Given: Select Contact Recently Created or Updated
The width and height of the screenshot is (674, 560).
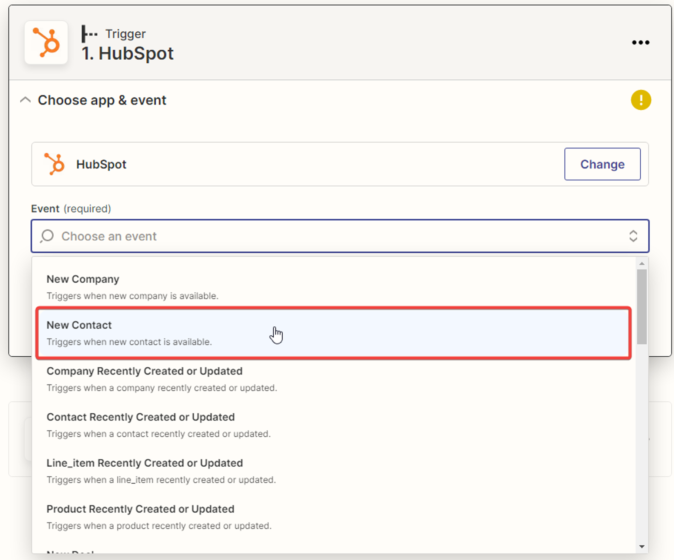Looking at the screenshot, I should pyautogui.click(x=334, y=425).
